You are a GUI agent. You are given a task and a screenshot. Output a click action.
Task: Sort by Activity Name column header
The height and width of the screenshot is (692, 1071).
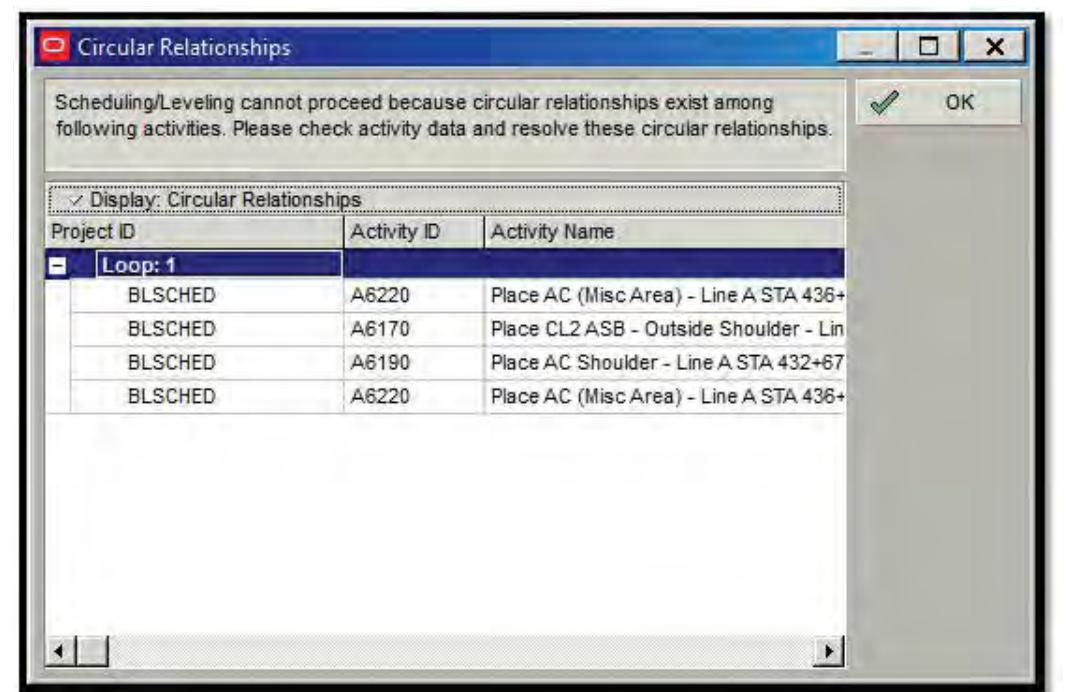click(665, 232)
